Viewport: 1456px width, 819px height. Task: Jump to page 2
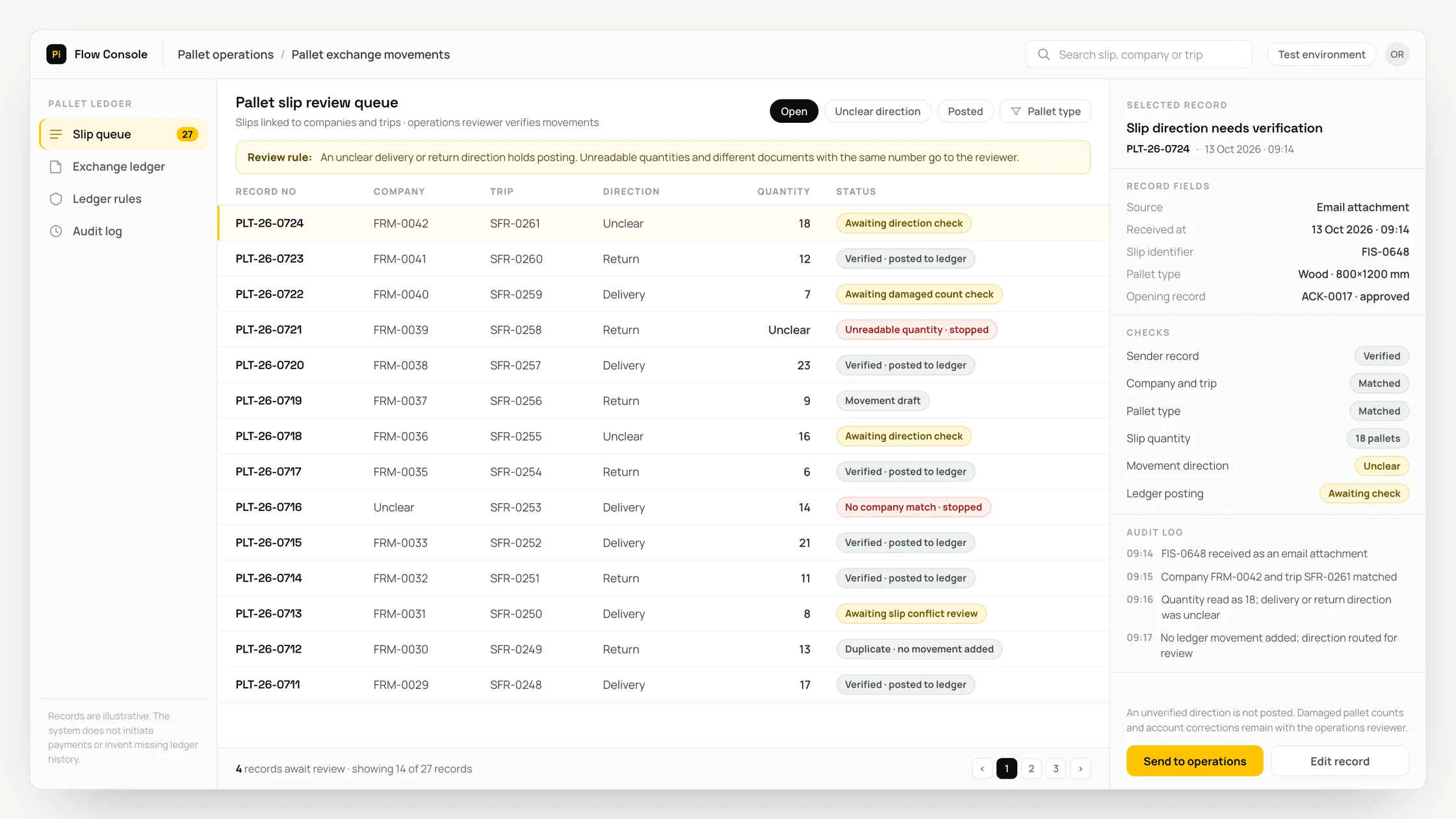(1031, 768)
